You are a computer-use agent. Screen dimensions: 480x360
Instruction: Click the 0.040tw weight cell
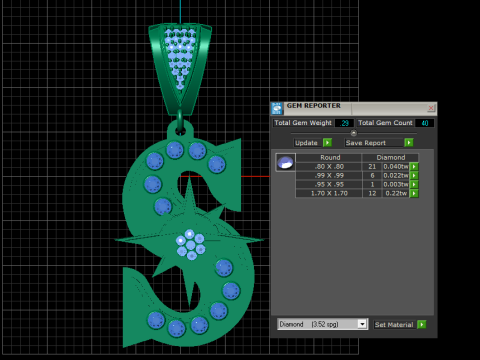coord(396,166)
